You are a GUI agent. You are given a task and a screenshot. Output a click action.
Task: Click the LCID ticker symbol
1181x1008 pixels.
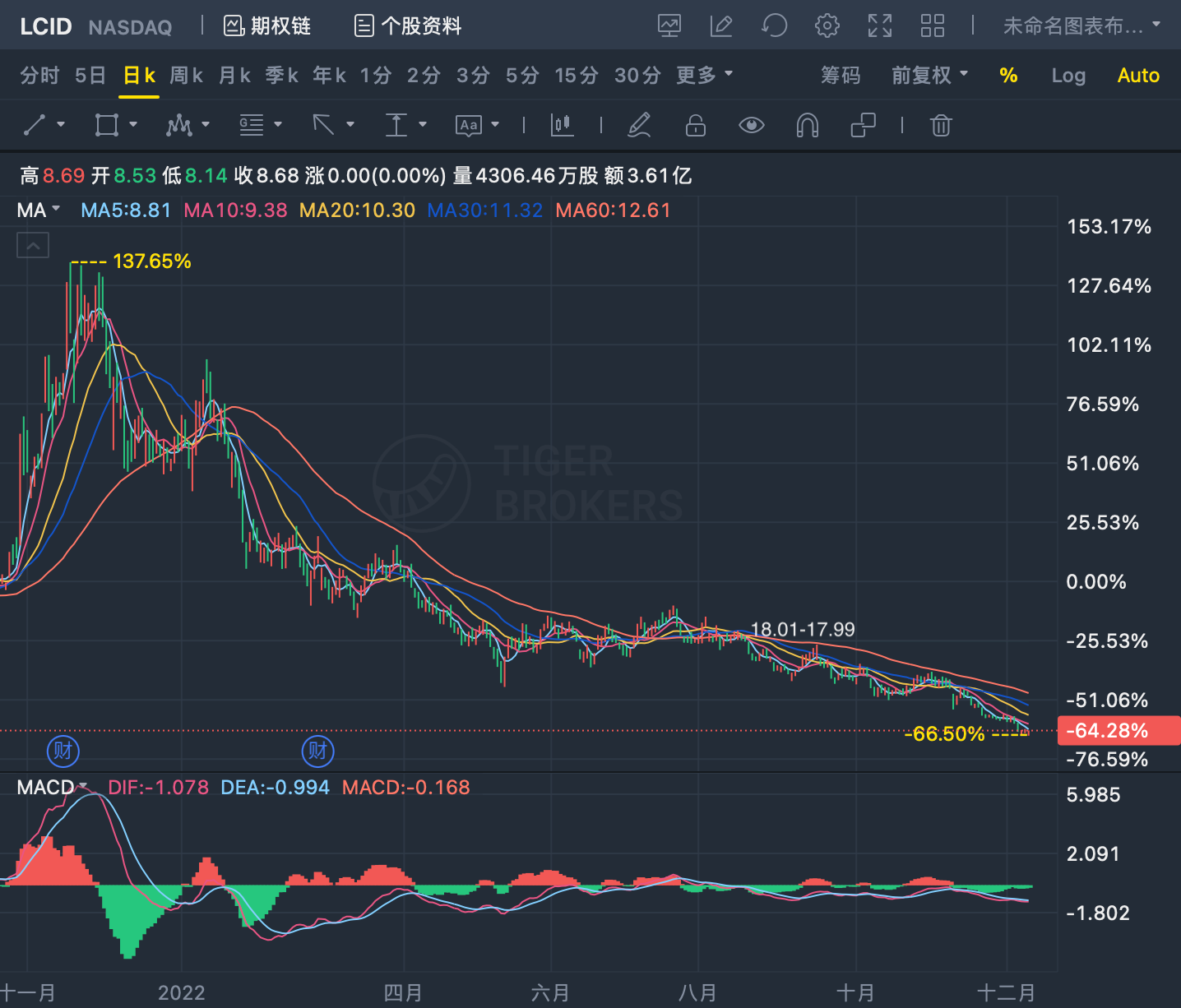[x=46, y=27]
